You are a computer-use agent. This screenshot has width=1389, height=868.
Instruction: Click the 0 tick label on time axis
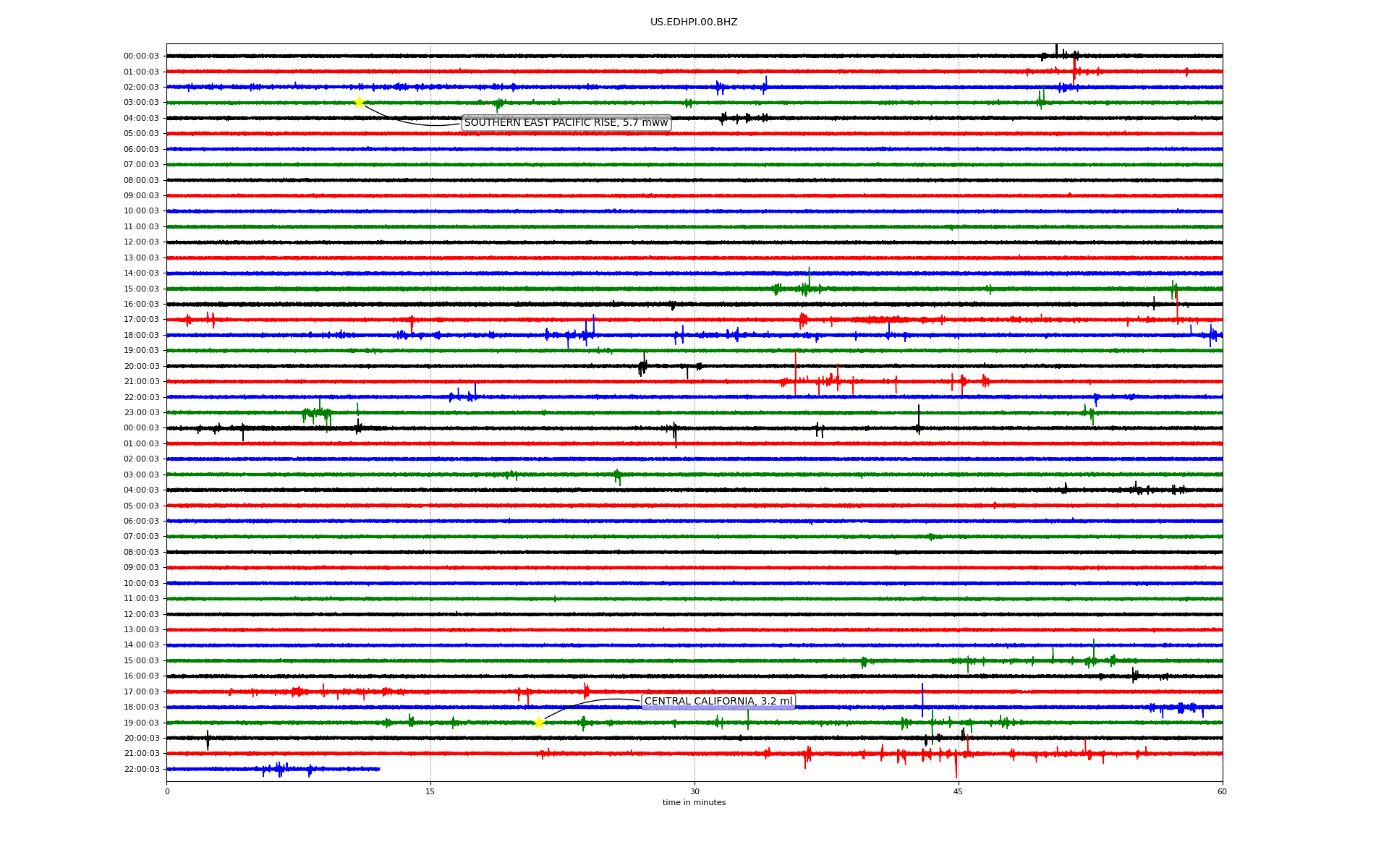(167, 791)
